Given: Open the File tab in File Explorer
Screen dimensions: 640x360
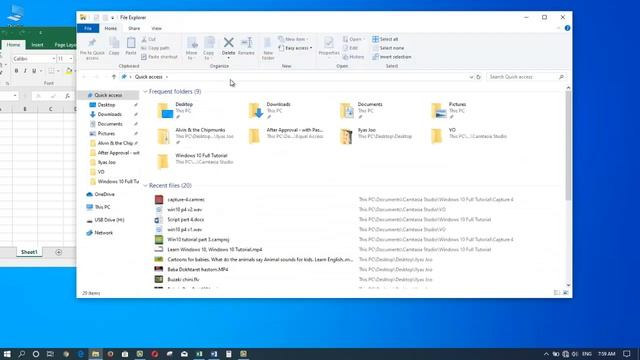Looking at the screenshot, I should (88, 29).
